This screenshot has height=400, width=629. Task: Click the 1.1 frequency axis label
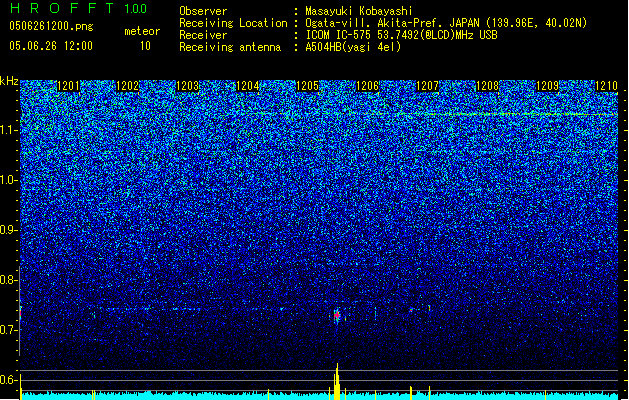click(x=9, y=130)
